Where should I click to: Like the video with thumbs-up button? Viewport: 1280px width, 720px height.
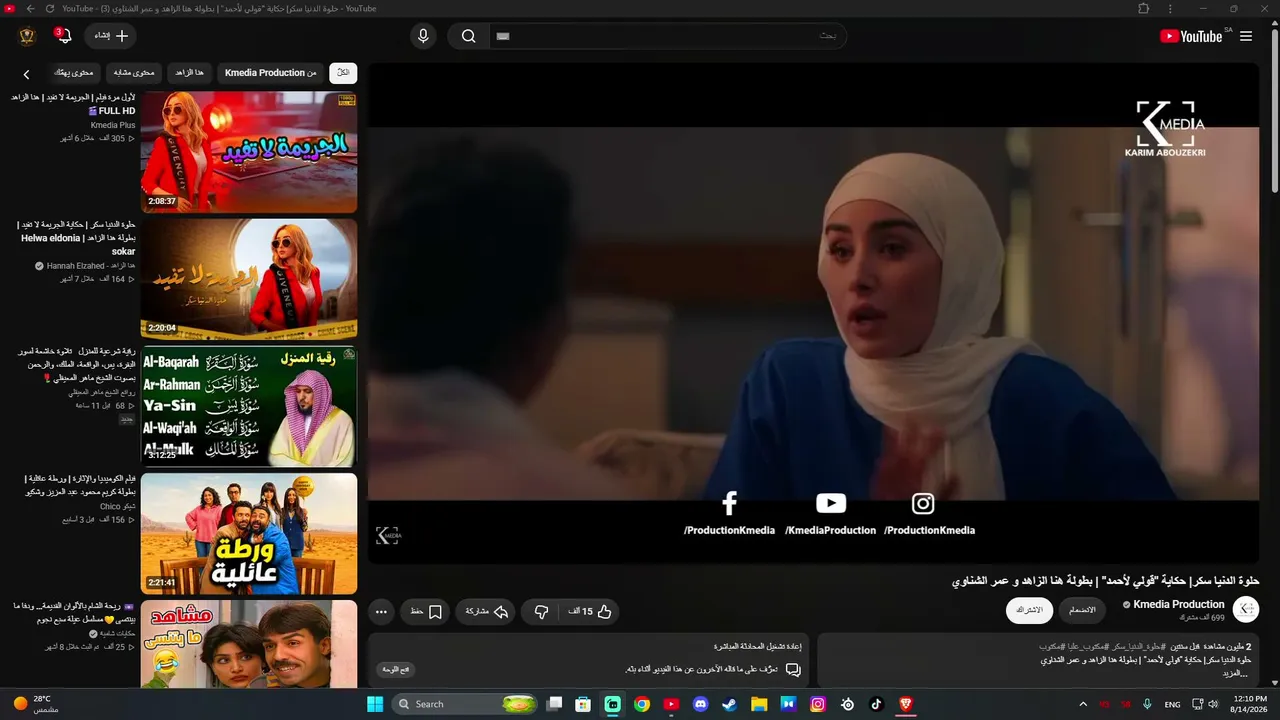tap(590, 611)
